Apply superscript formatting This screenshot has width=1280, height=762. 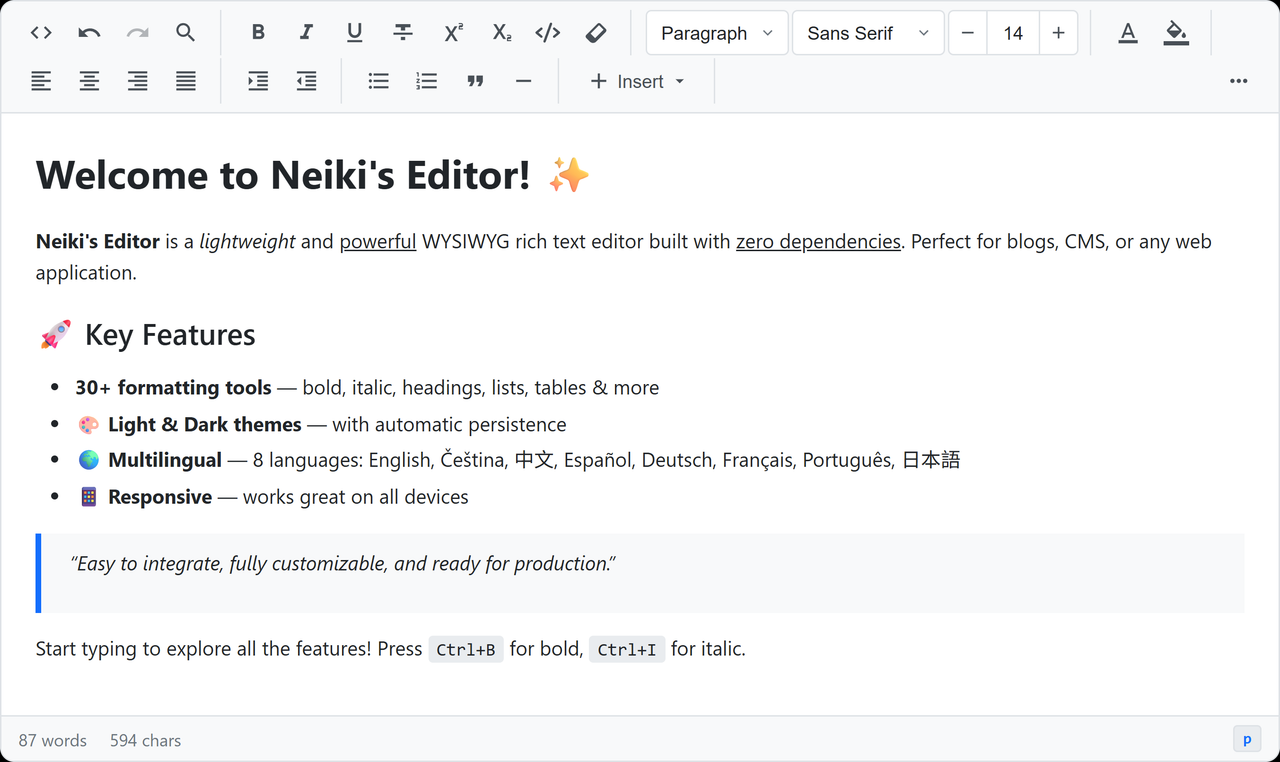453,33
